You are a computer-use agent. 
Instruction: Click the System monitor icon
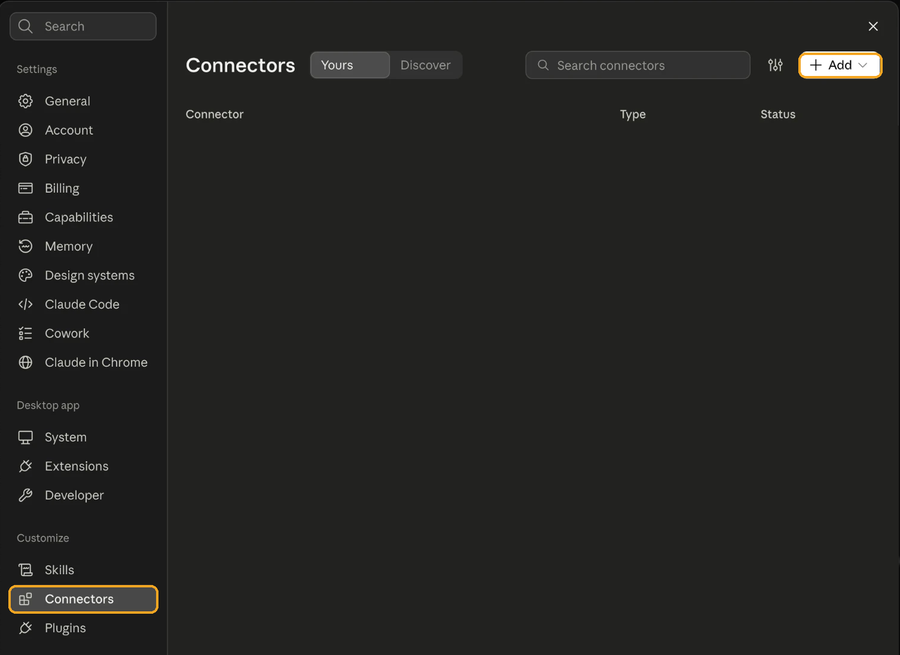point(25,437)
